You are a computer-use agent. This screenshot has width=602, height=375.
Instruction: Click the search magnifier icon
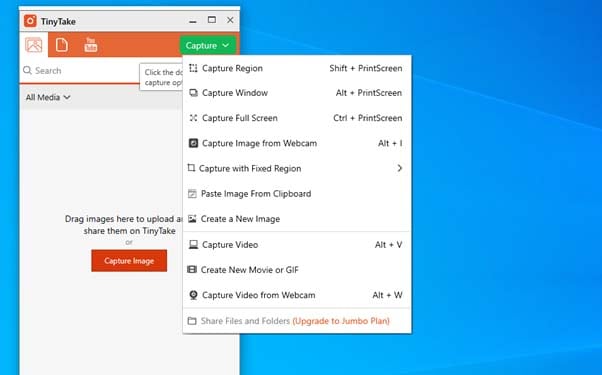(27, 70)
